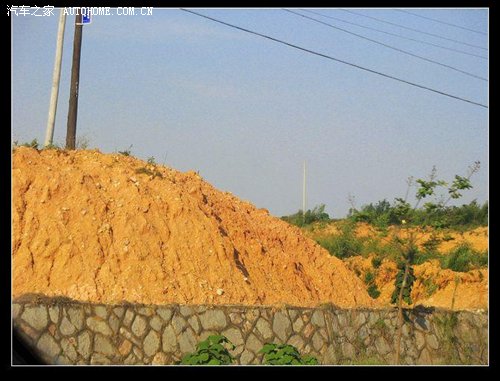
Task: Select the white concrete utility pole
Action: [x=56, y=77]
